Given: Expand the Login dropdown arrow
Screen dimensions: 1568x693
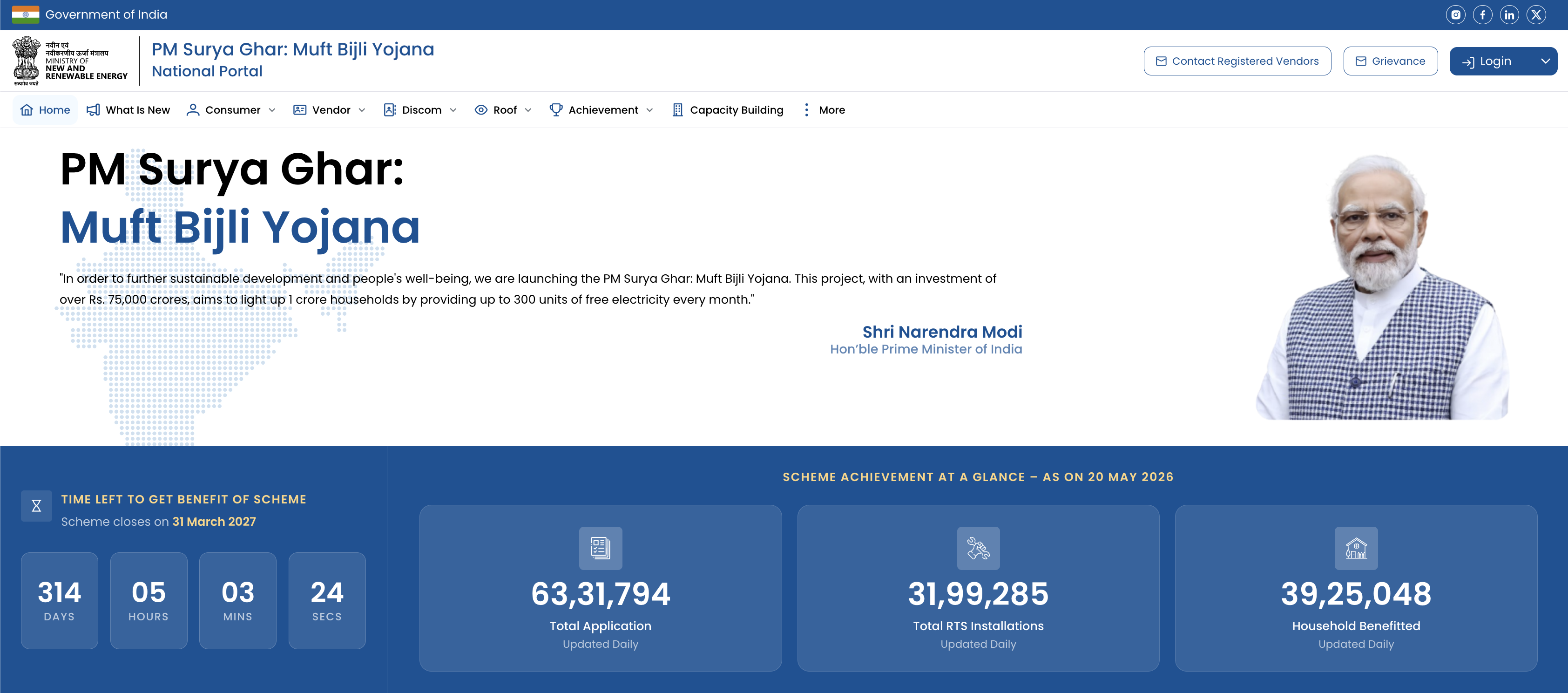Looking at the screenshot, I should pos(1545,61).
